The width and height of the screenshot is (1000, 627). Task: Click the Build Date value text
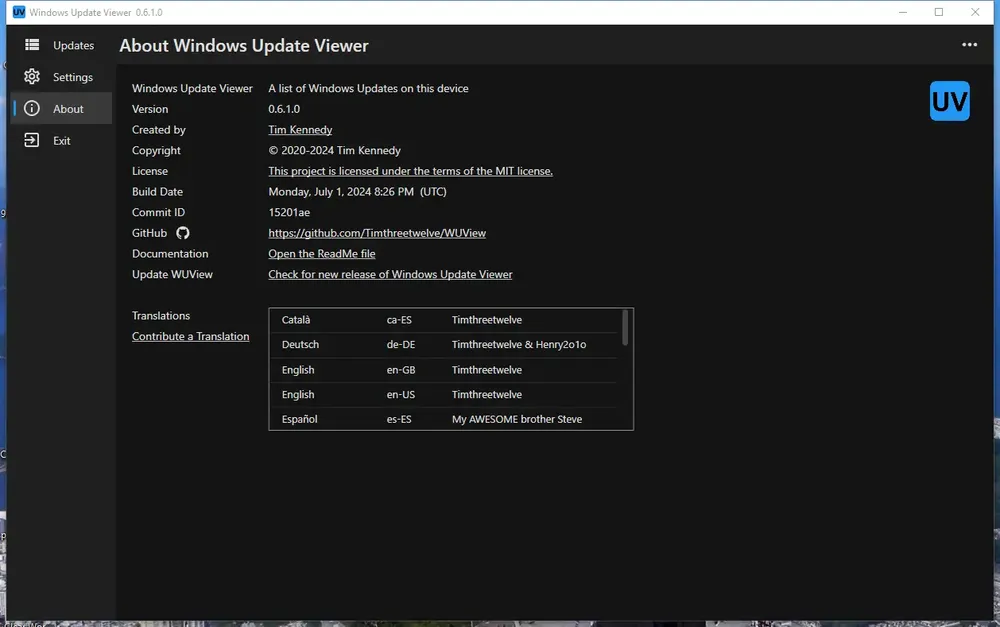point(357,191)
